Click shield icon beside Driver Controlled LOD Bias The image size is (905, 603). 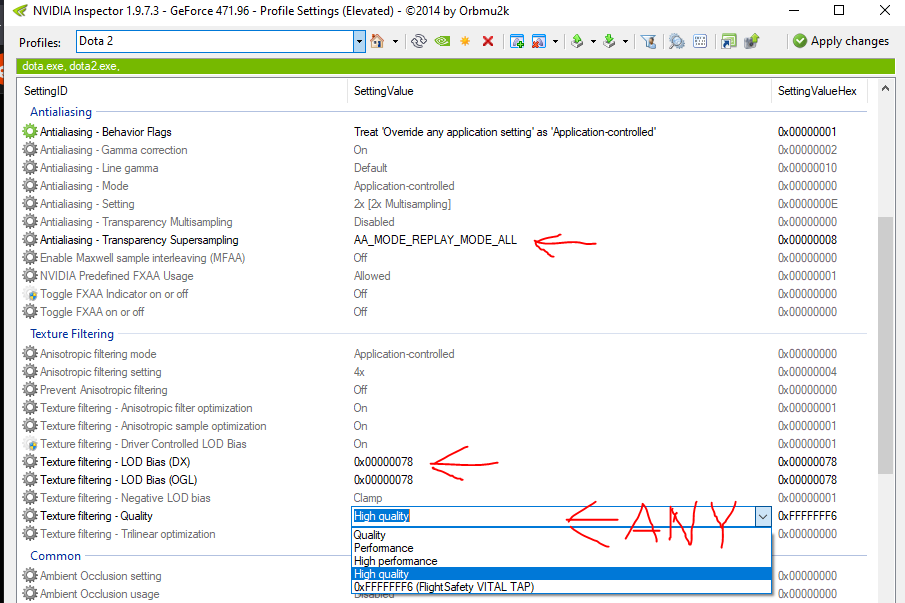point(30,444)
